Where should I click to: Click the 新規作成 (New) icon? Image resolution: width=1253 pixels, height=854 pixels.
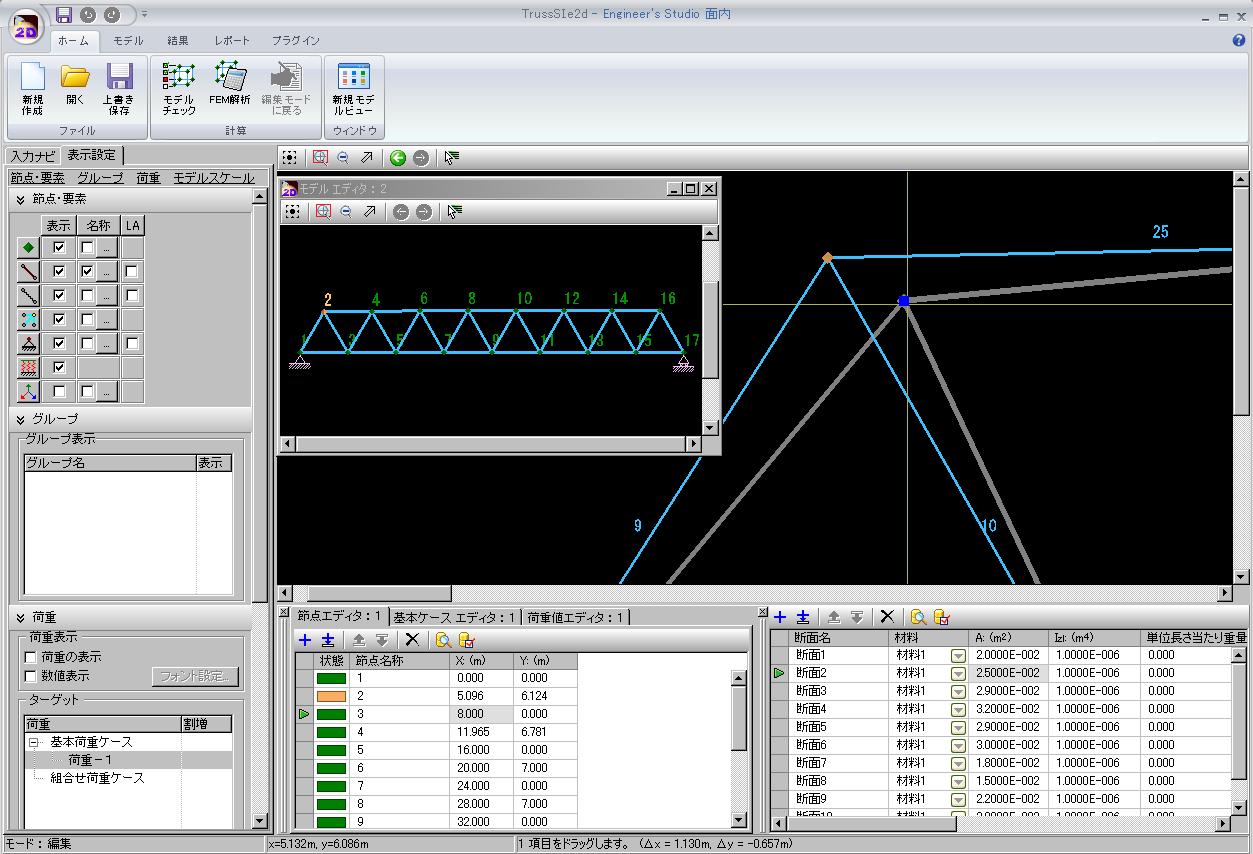coord(32,88)
